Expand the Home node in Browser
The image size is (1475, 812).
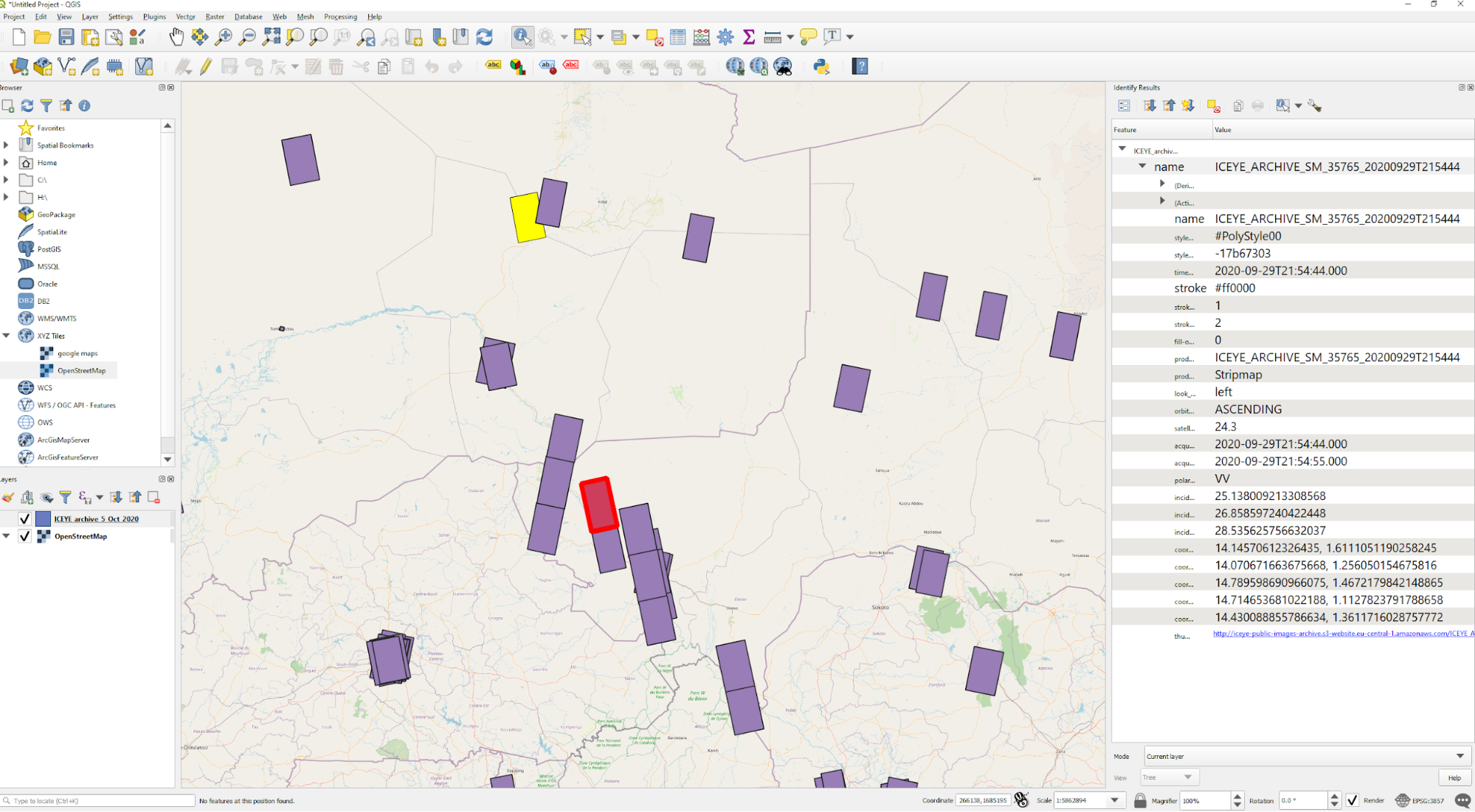tap(6, 162)
